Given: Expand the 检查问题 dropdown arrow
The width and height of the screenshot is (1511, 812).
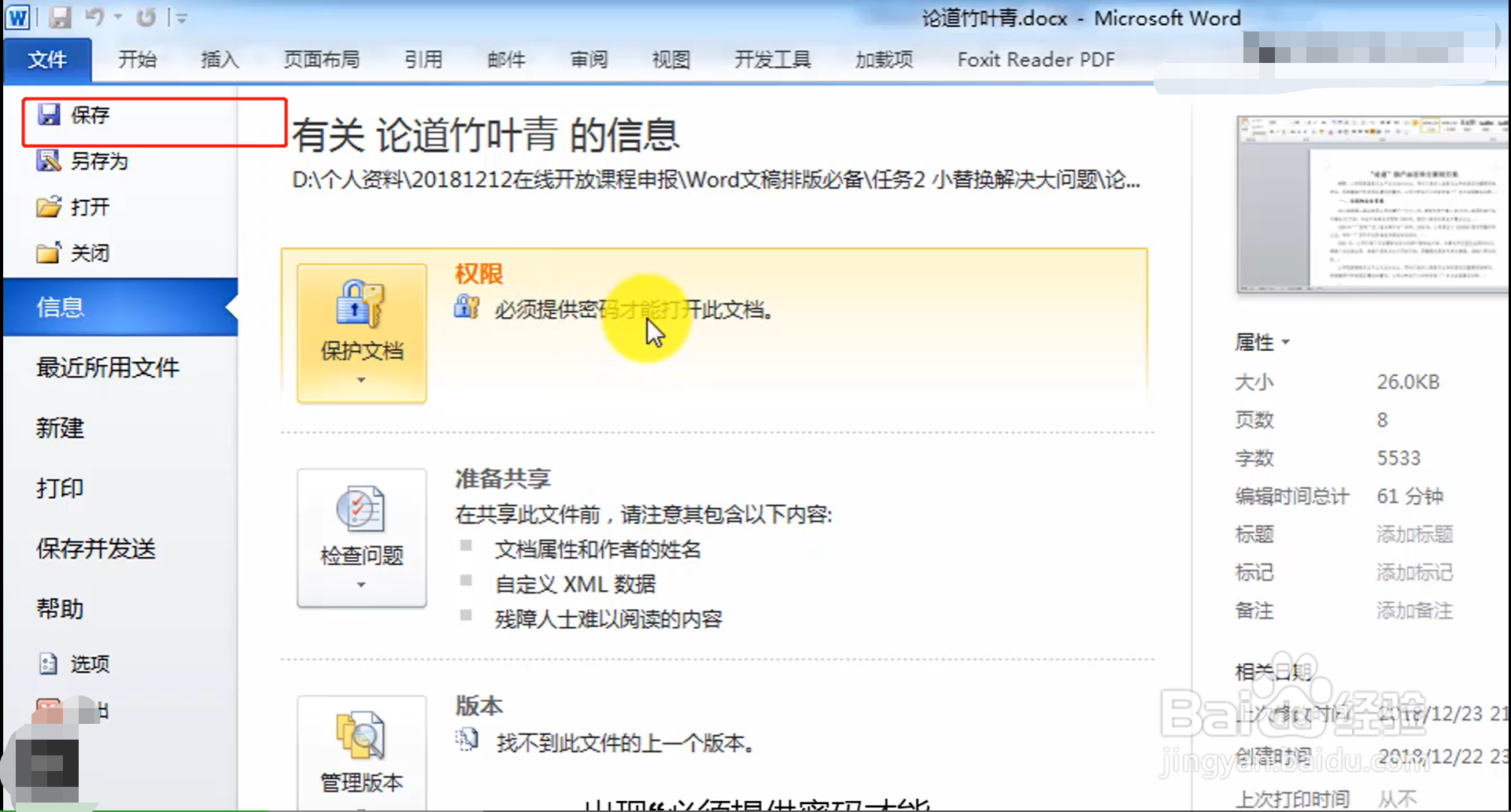Looking at the screenshot, I should click(x=361, y=585).
